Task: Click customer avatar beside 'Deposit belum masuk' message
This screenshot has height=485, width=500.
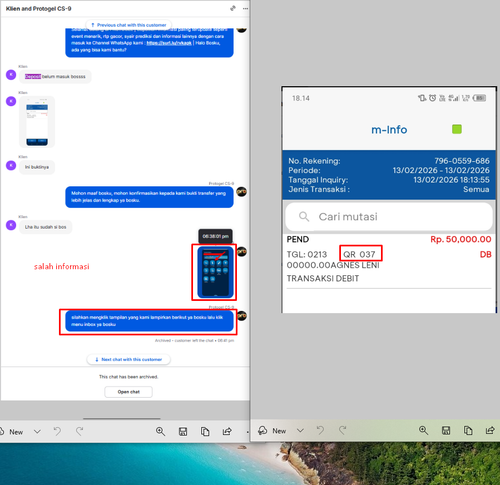Action: pos(11,75)
